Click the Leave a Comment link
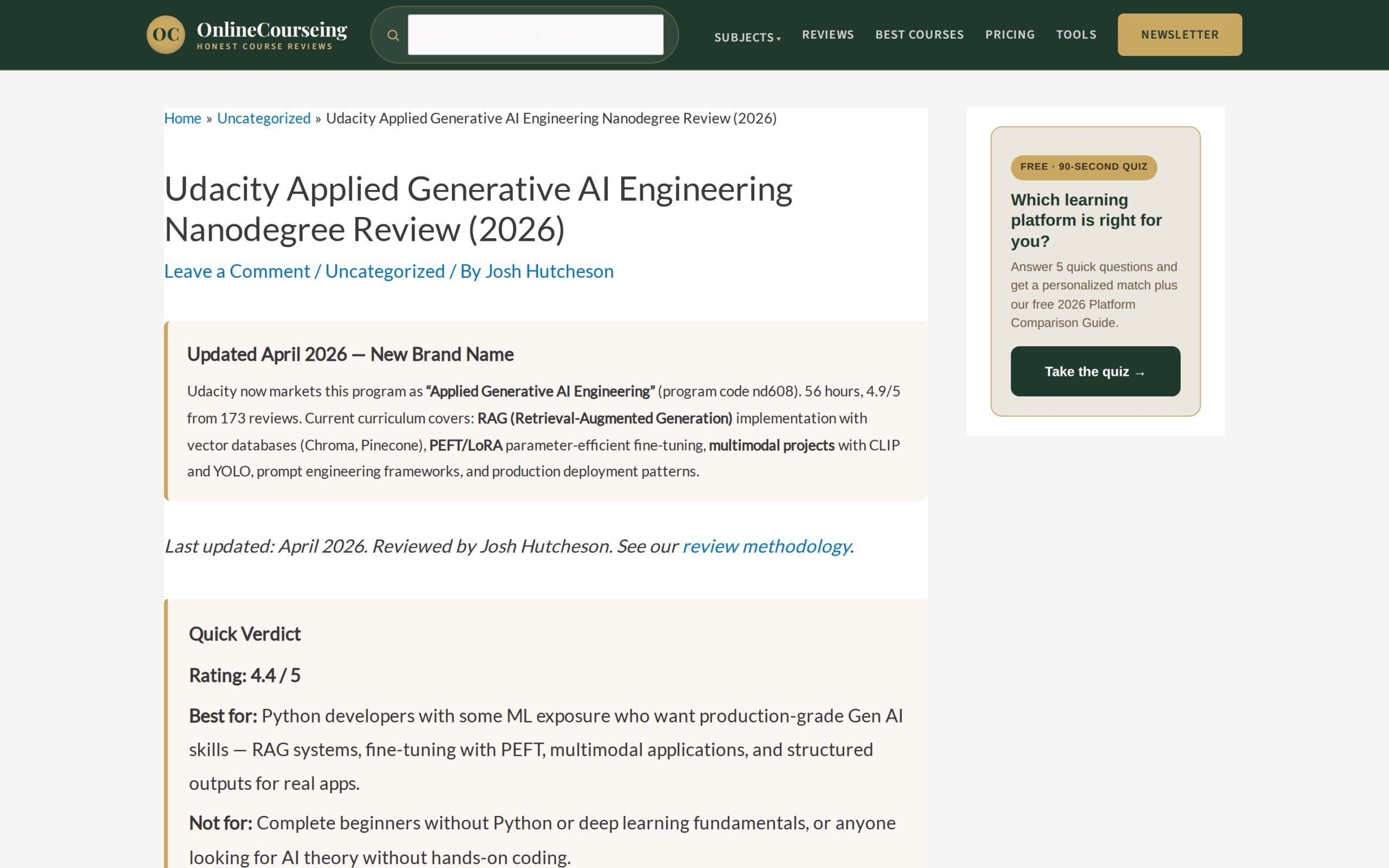Viewport: 1389px width, 868px height. (237, 271)
